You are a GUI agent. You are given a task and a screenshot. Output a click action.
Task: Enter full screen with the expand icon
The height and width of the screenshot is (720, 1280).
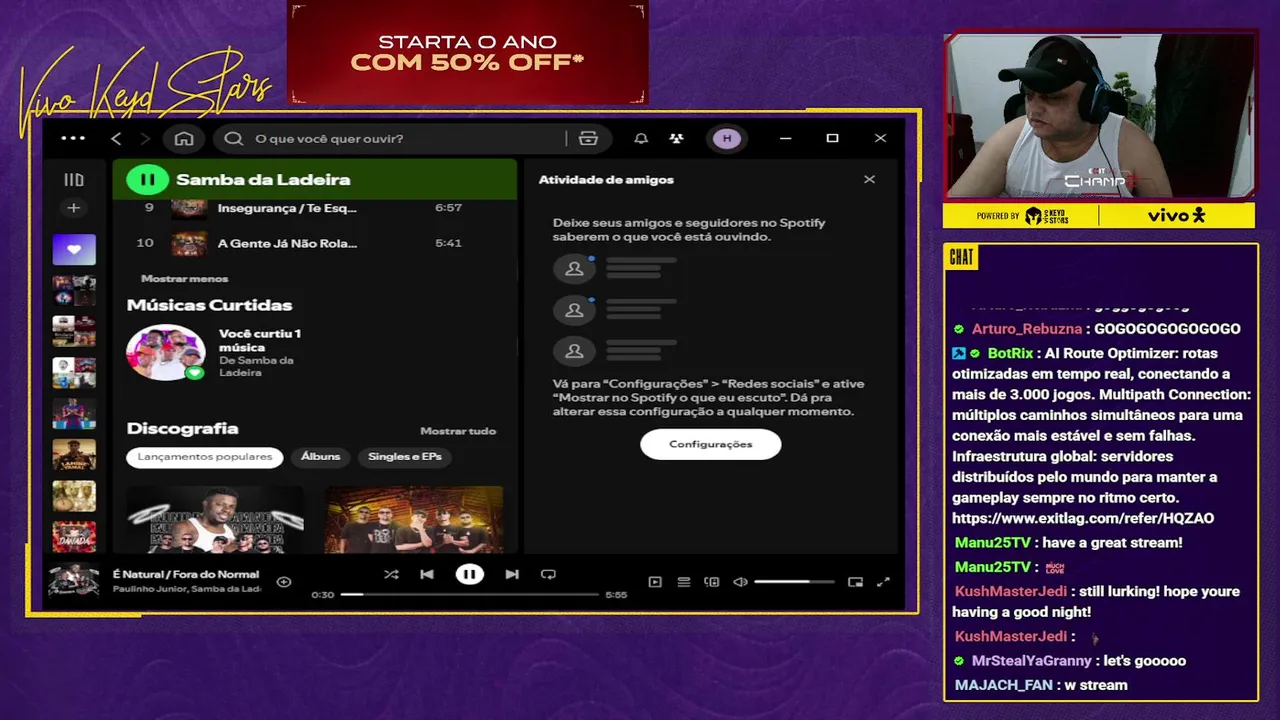883,582
